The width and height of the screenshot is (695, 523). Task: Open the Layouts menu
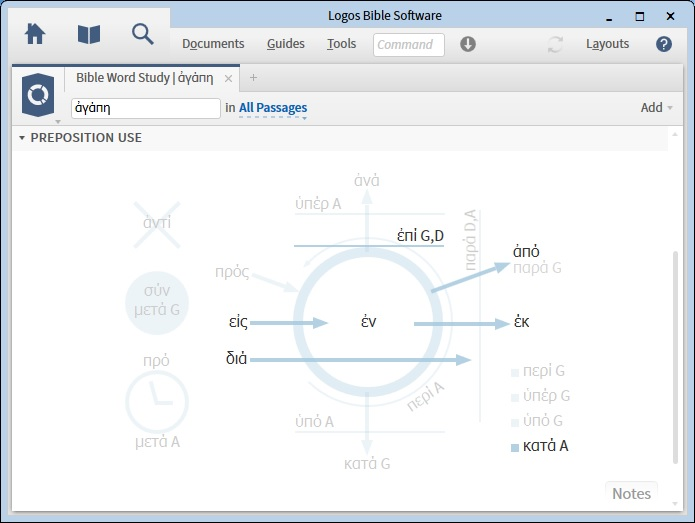click(x=607, y=44)
